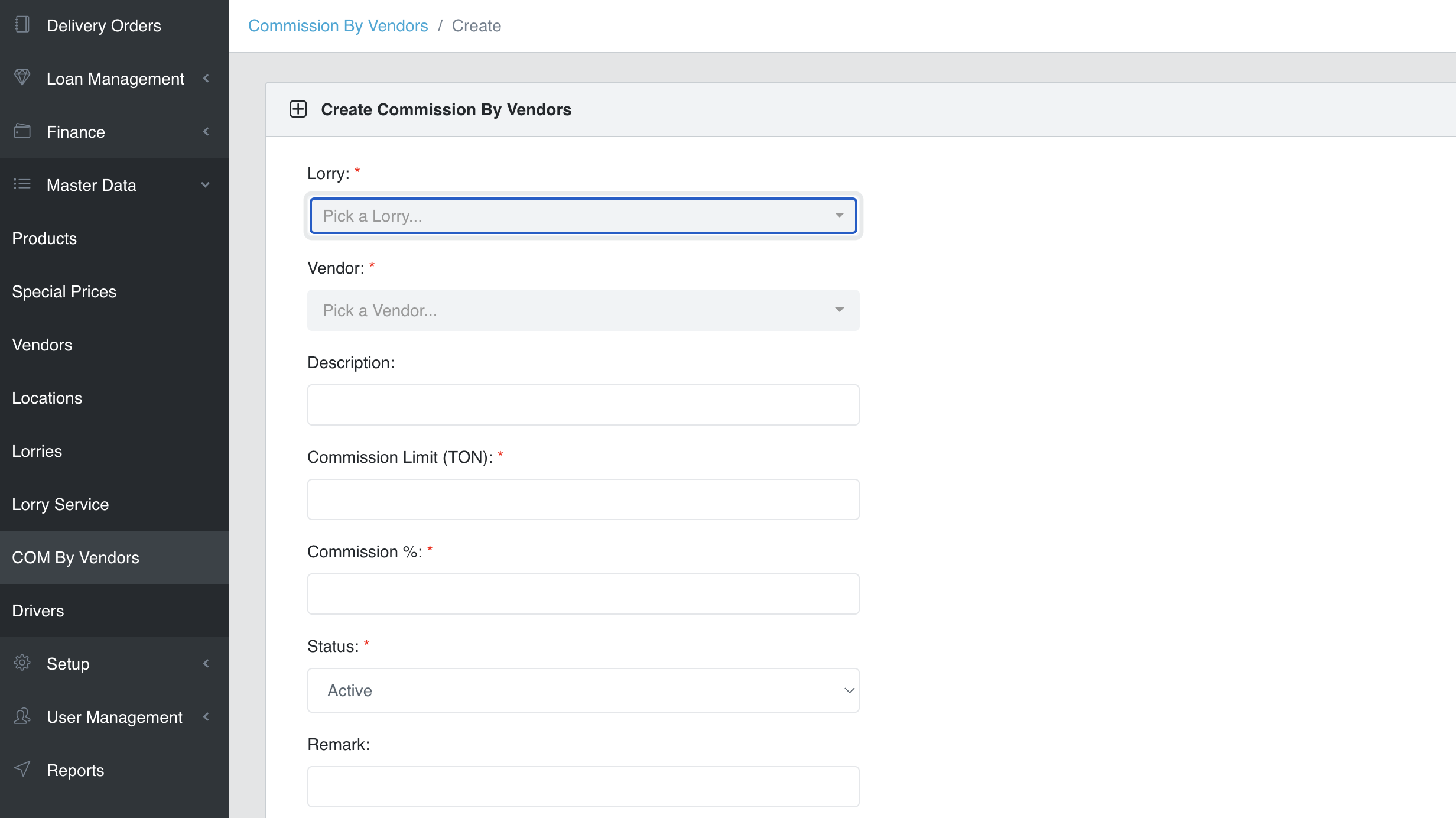The height and width of the screenshot is (818, 1456).
Task: Click the Setup gear icon
Action: [x=22, y=663]
